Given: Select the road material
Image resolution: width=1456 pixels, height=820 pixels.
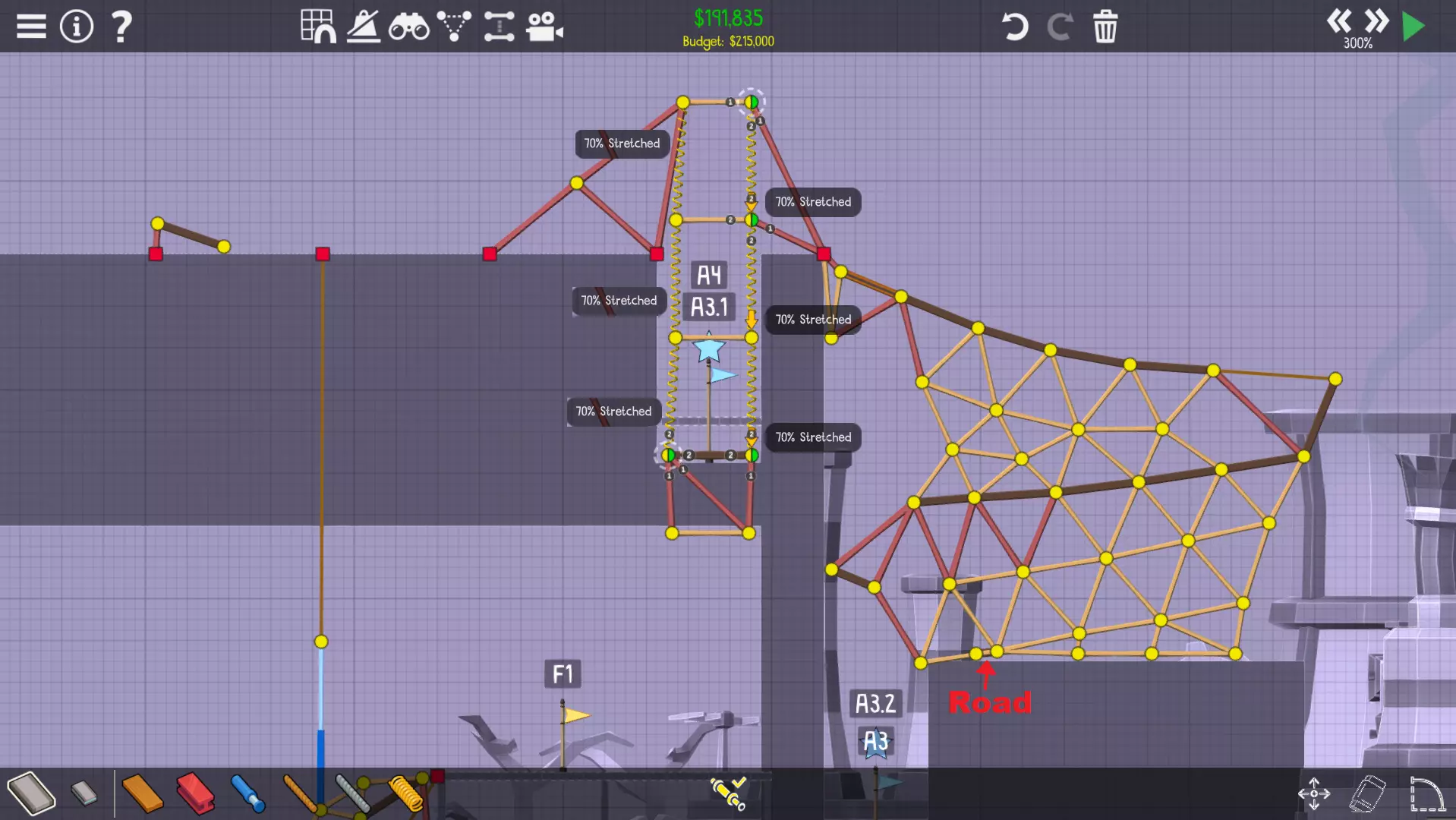Looking at the screenshot, I should (x=31, y=793).
